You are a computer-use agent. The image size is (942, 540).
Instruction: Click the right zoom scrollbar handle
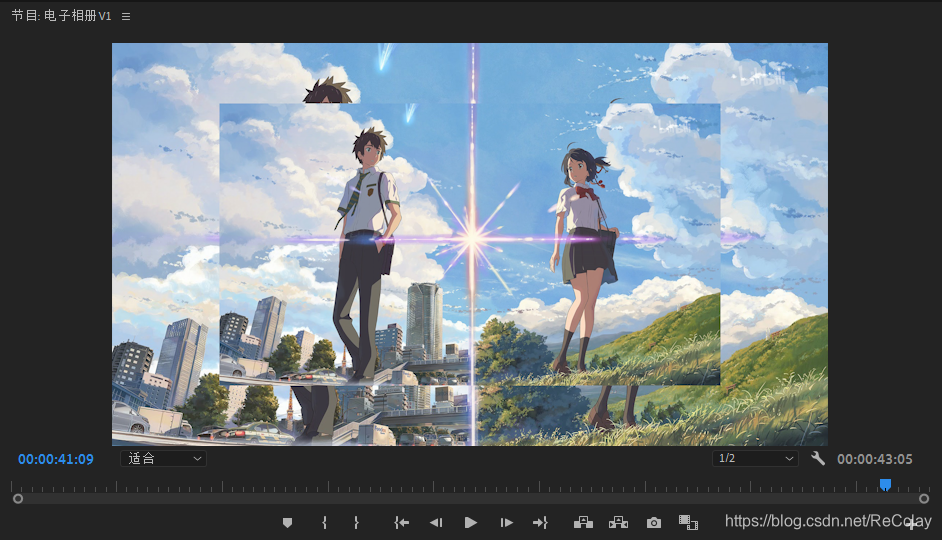pos(924,499)
